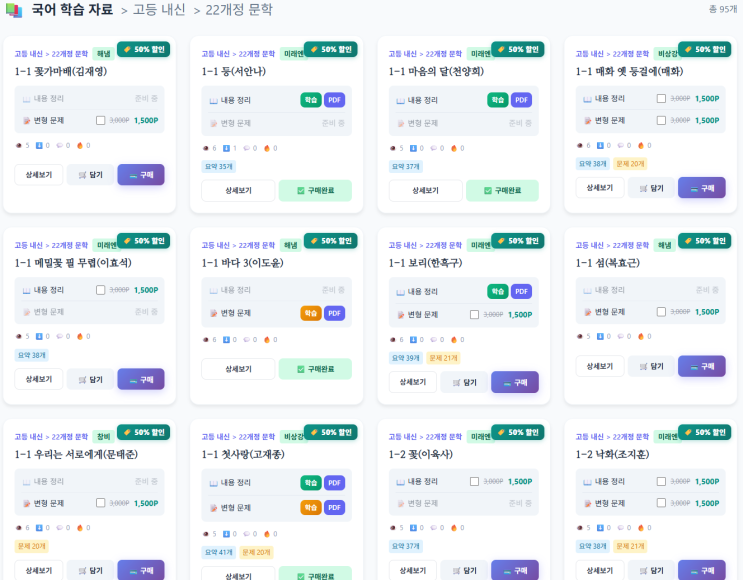This screenshot has height=580, width=743.
Task: Click 구매 for 매화 옛 등걸에
Action: (702, 188)
